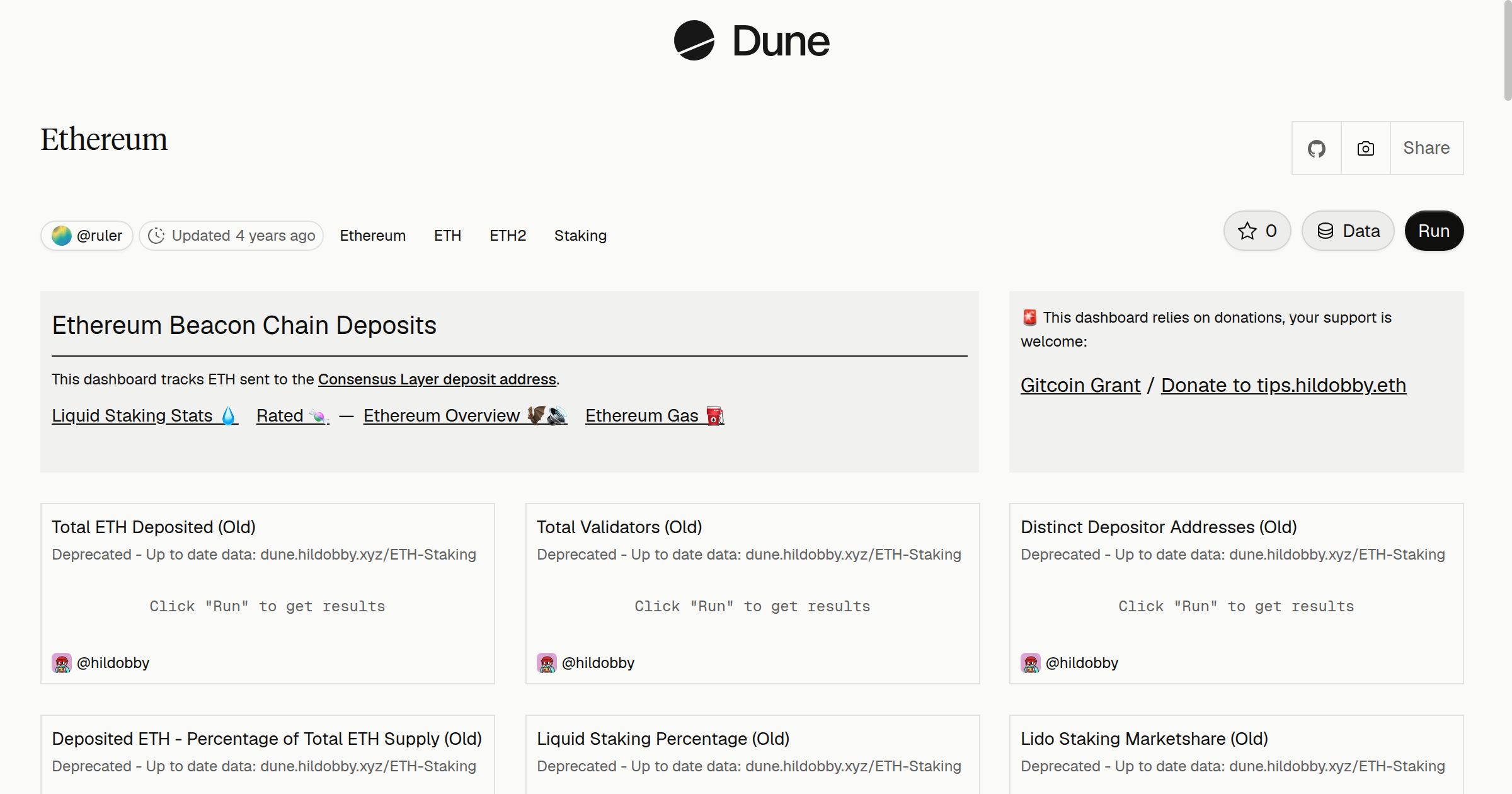Open Consensus Layer deposit address link
1512x794 pixels.
(x=437, y=379)
